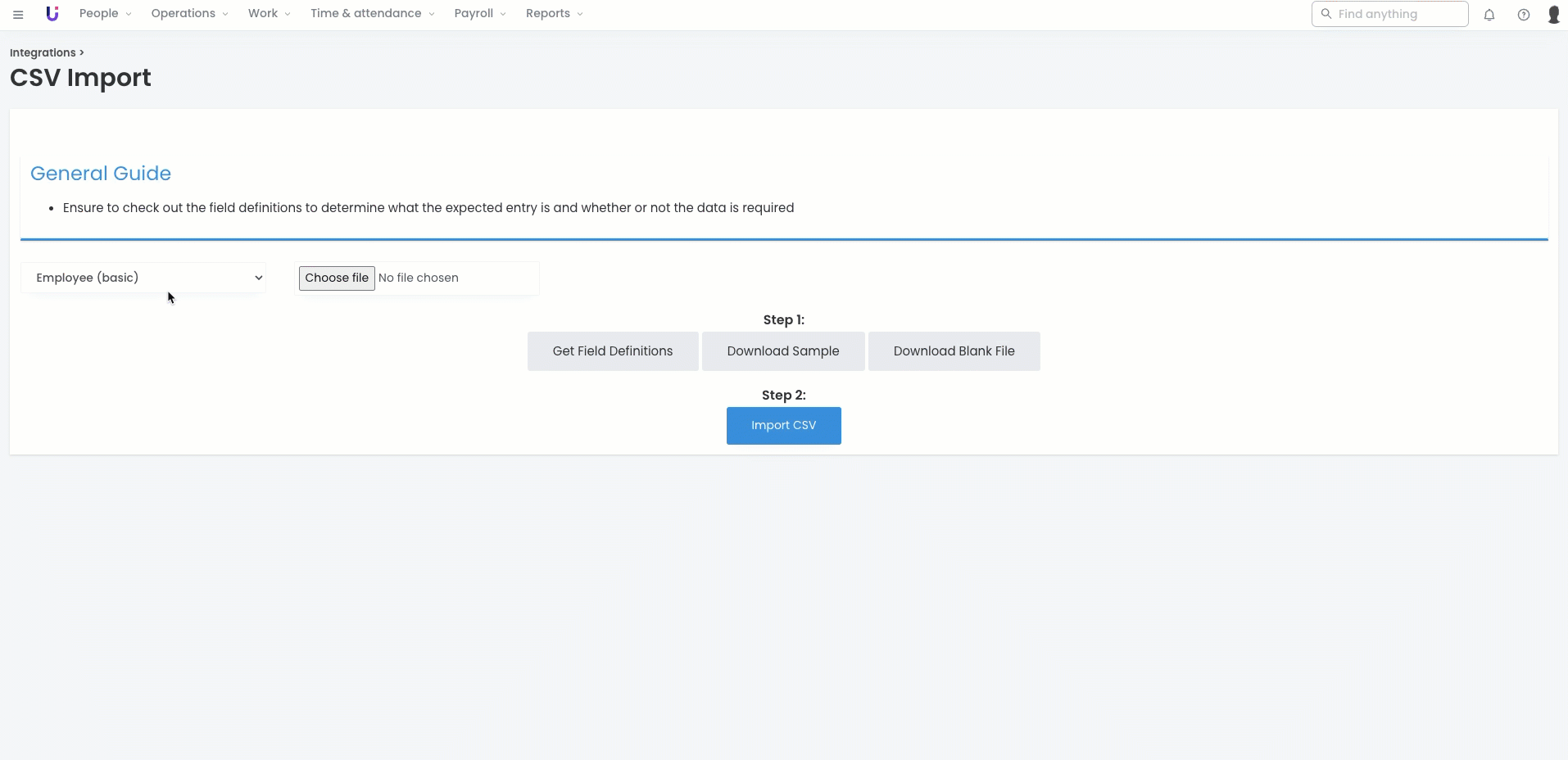This screenshot has width=1568, height=760.
Task: Open the Reports menu
Action: click(554, 14)
